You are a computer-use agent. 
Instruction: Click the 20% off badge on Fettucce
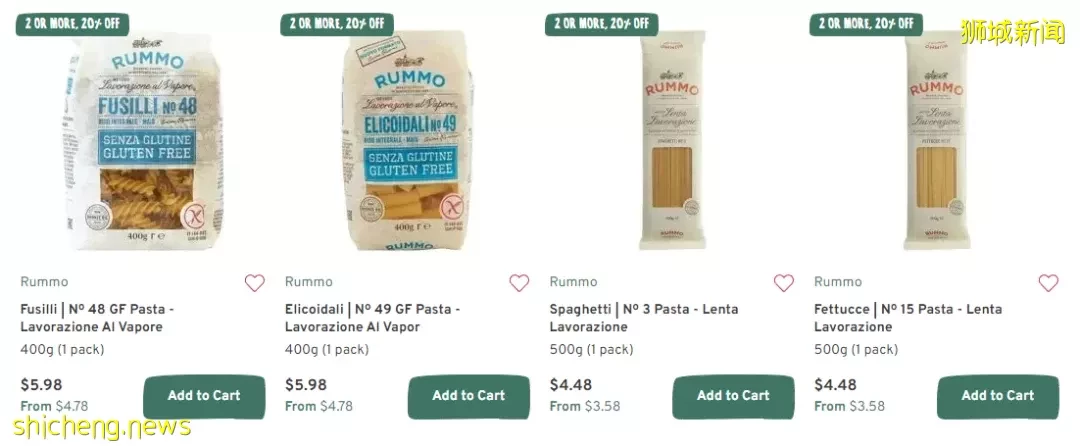[866, 23]
